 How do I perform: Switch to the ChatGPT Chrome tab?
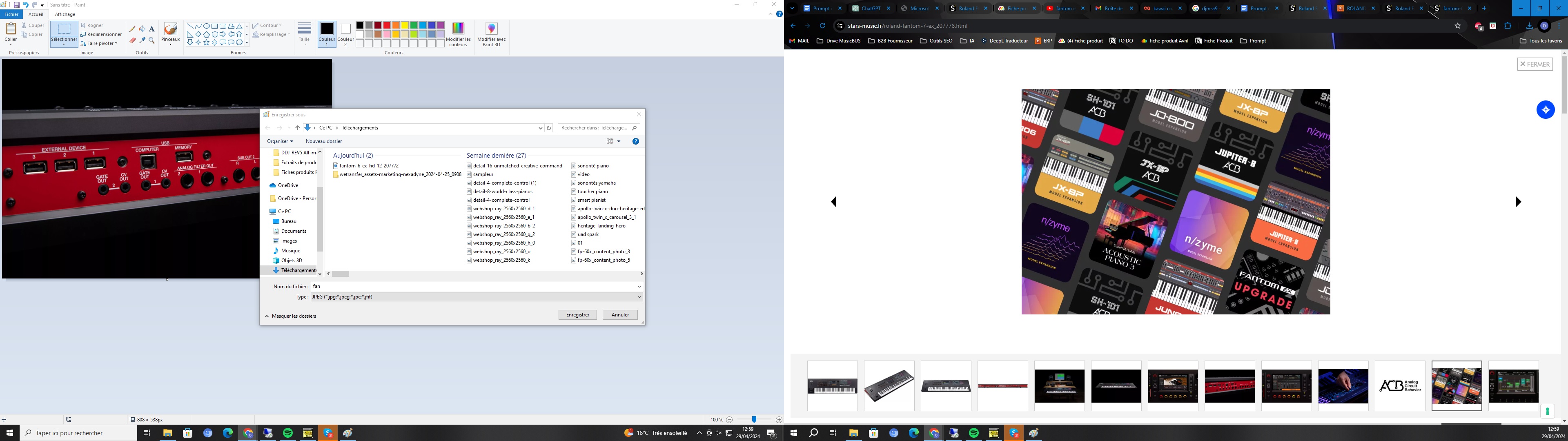point(871,9)
